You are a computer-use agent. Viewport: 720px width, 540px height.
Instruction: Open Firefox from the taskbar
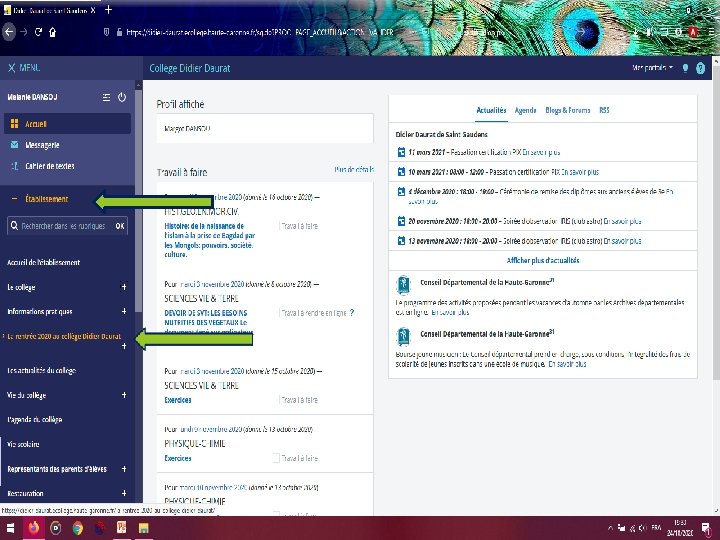[x=34, y=528]
